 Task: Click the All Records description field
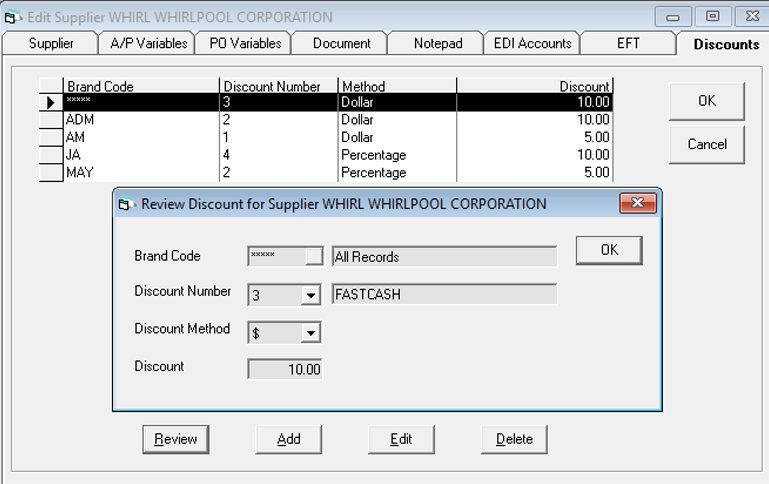[444, 256]
